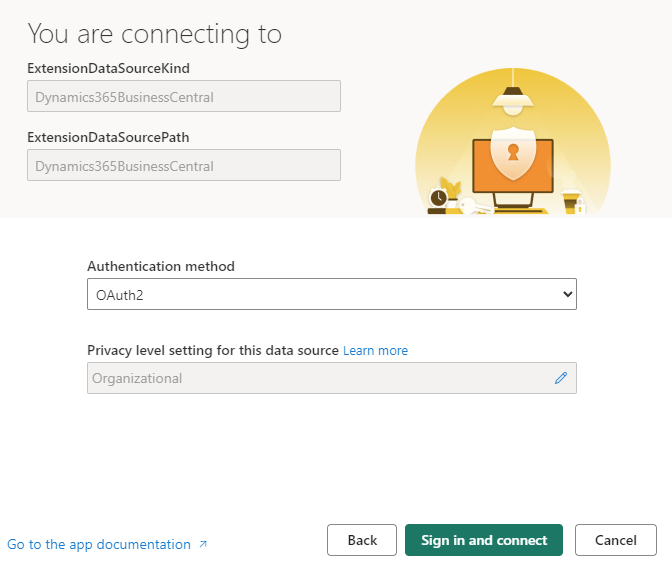Image resolution: width=672 pixels, height=564 pixels.
Task: Click the 'ExtensionDataSourceKind' label
Action: [x=108, y=68]
